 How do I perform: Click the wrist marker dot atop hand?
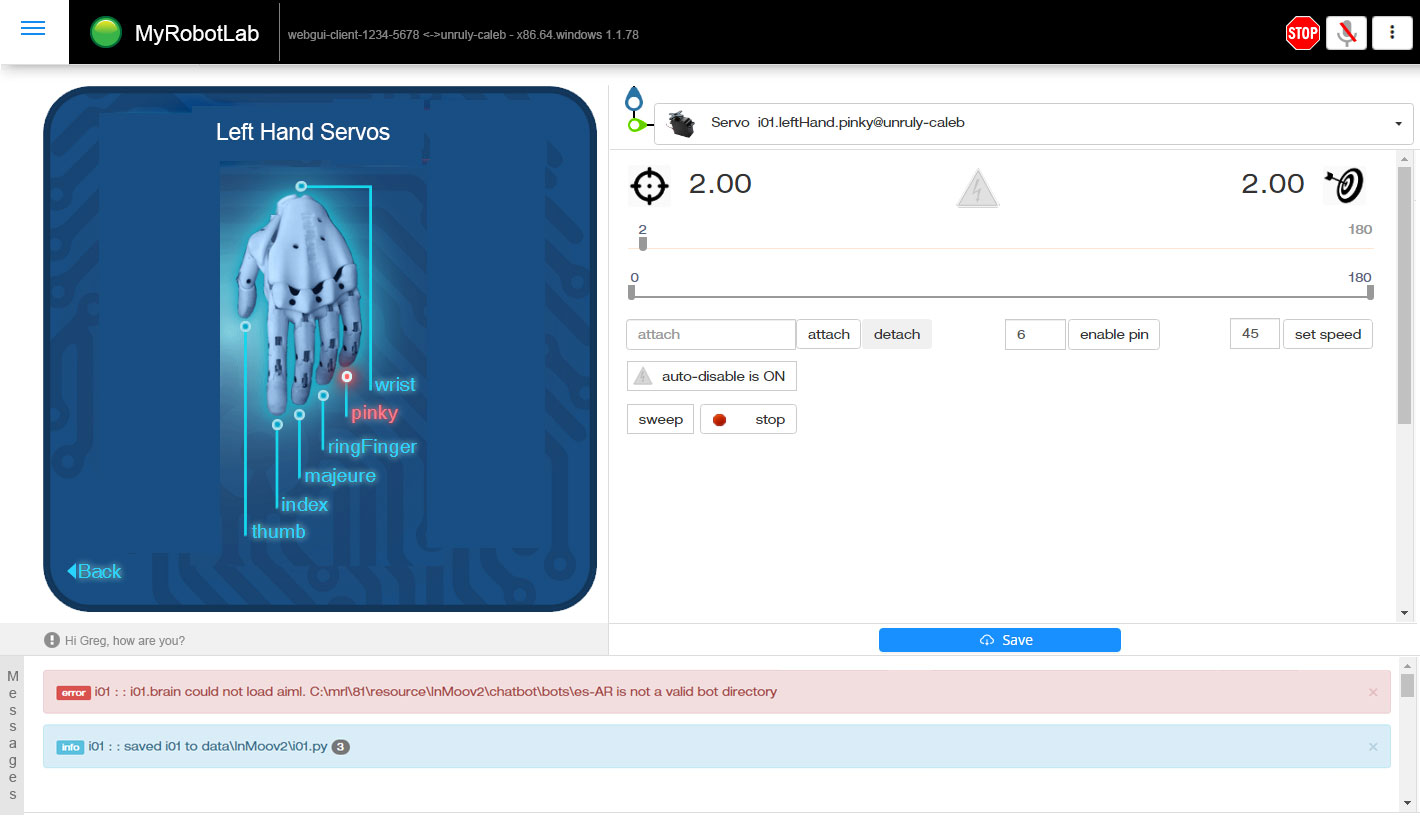(x=301, y=186)
